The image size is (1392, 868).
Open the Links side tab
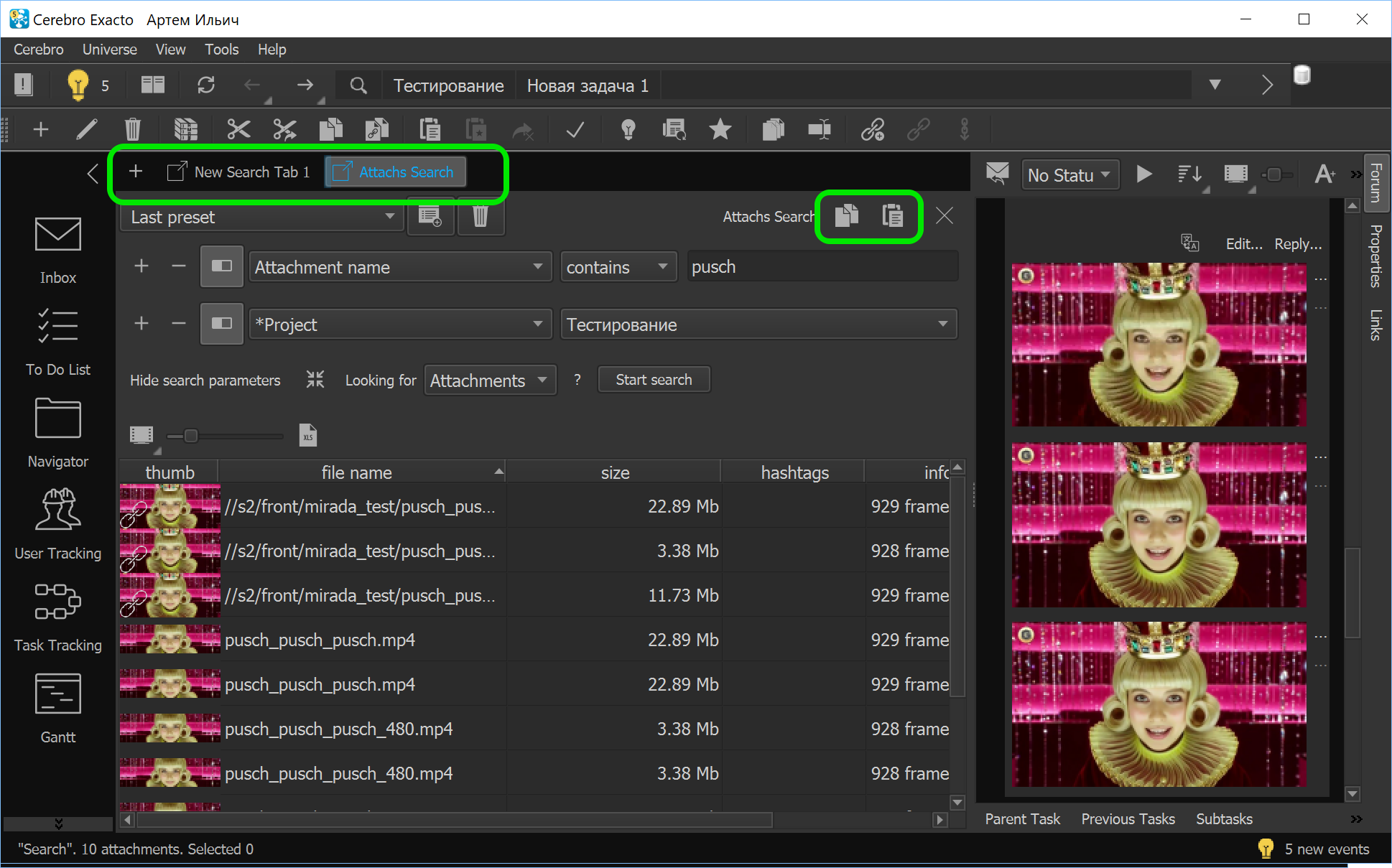click(x=1375, y=325)
